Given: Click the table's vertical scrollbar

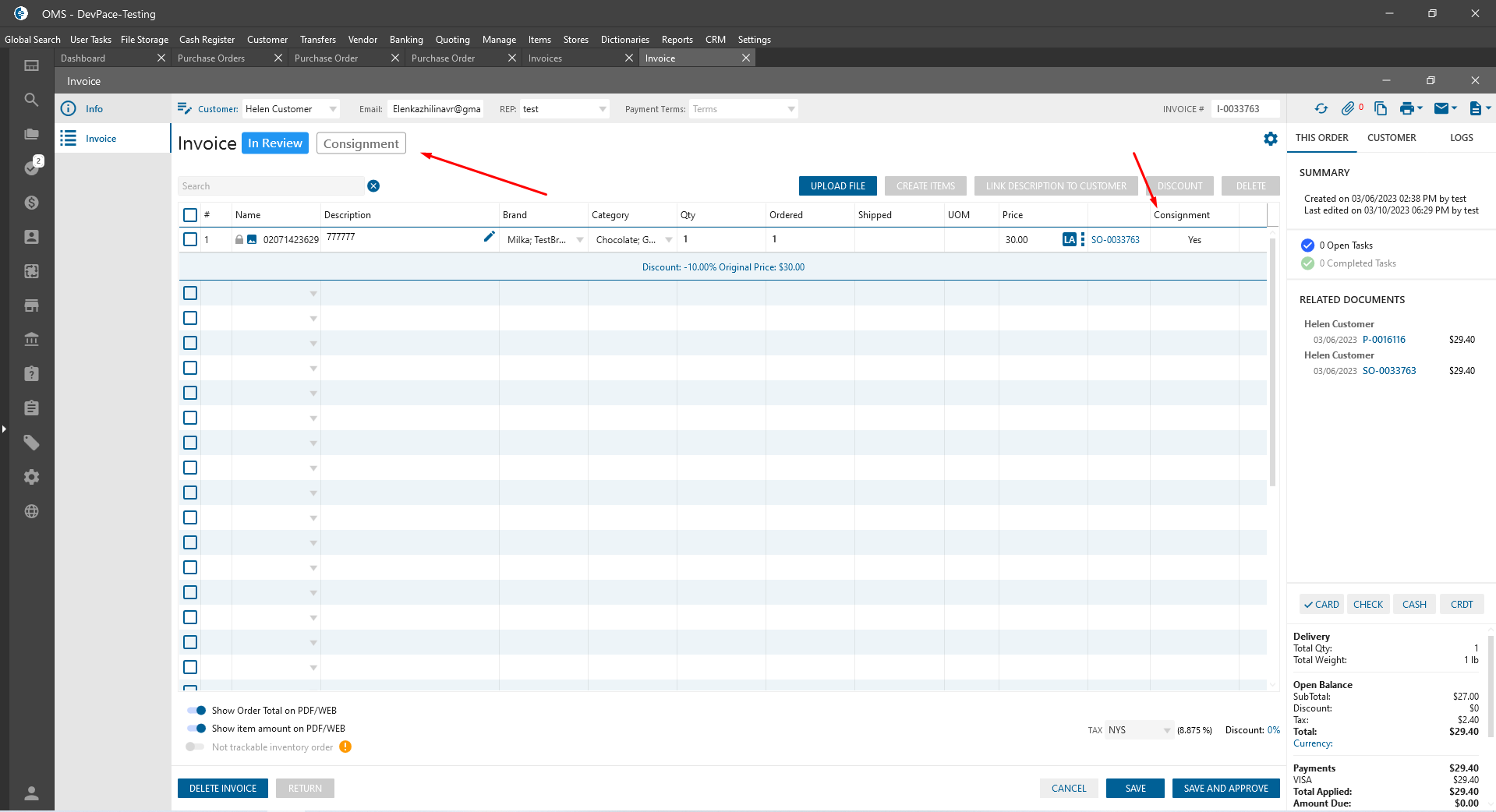Looking at the screenshot, I should [x=1272, y=362].
